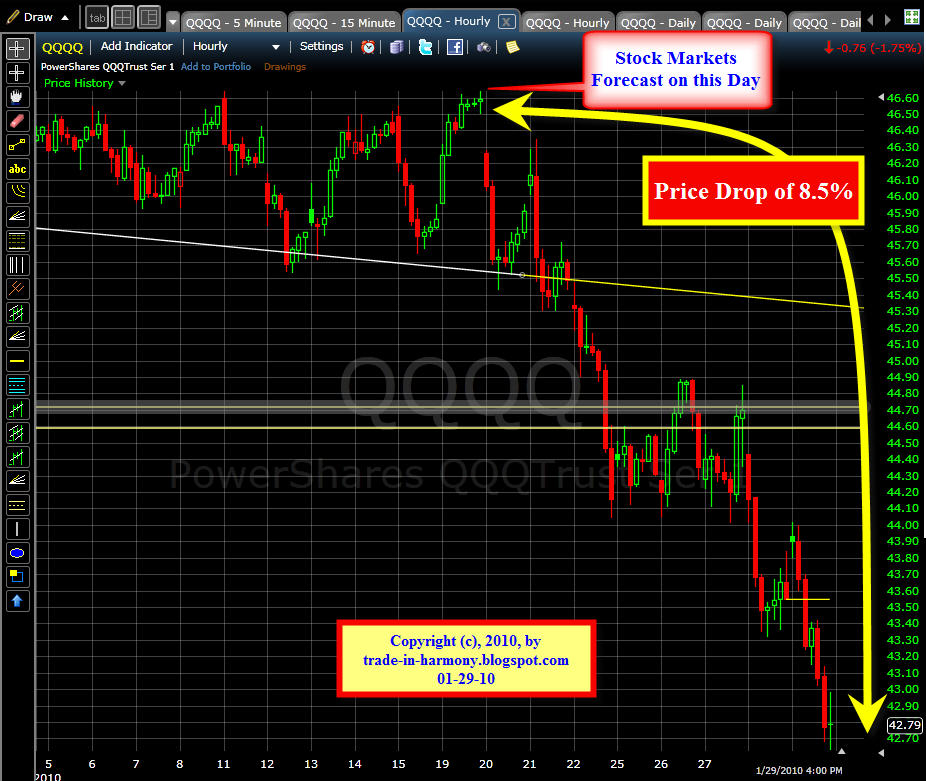Select the pink eraser tool
This screenshot has width=926, height=781.
point(17,121)
